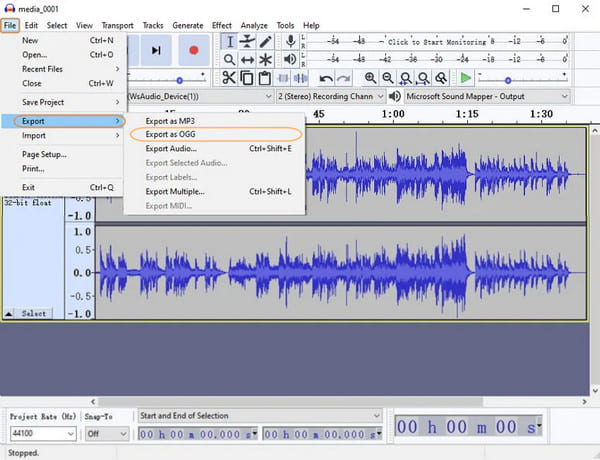Select the Time Shift tool
This screenshot has height=460, width=600.
tap(248, 59)
